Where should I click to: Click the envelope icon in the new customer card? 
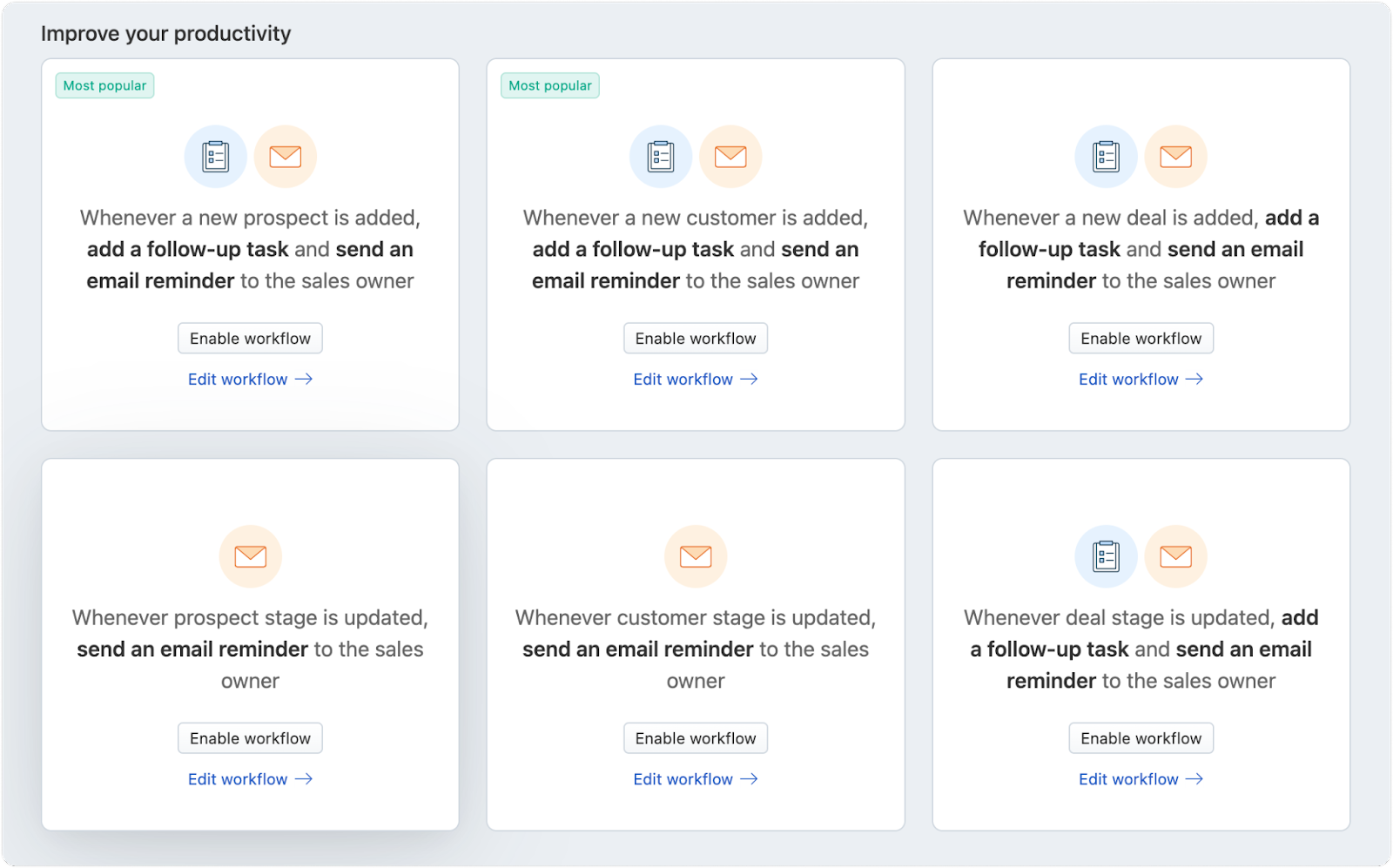pyautogui.click(x=730, y=157)
